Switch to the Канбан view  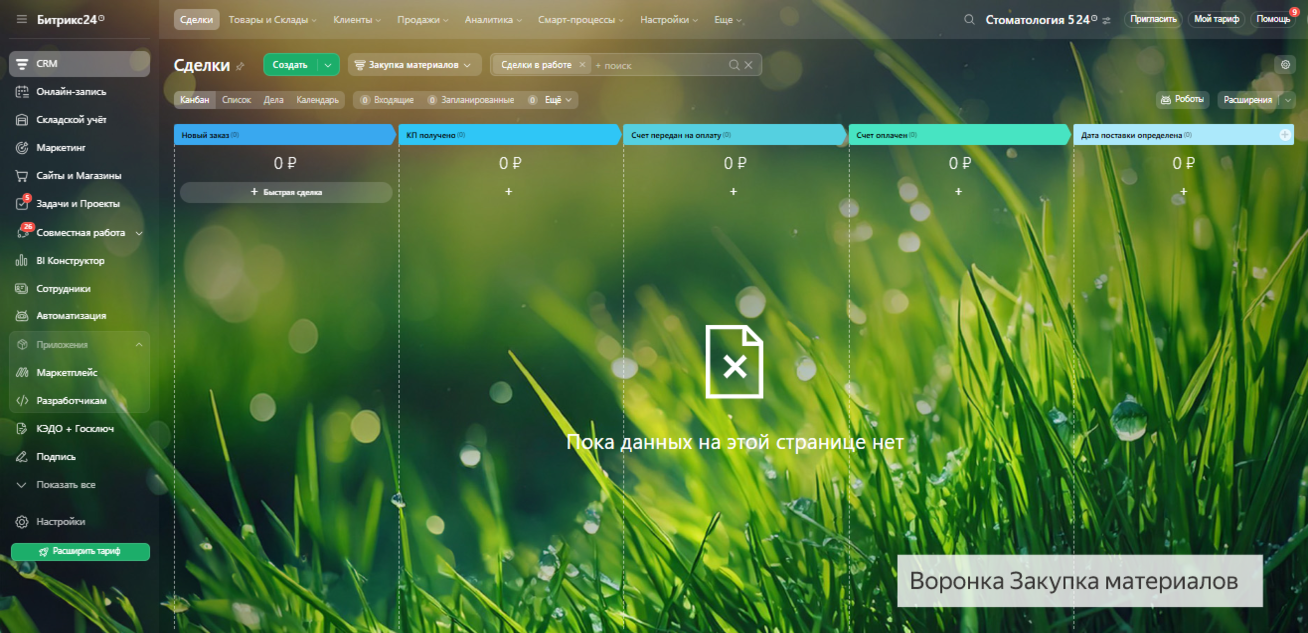click(x=194, y=100)
